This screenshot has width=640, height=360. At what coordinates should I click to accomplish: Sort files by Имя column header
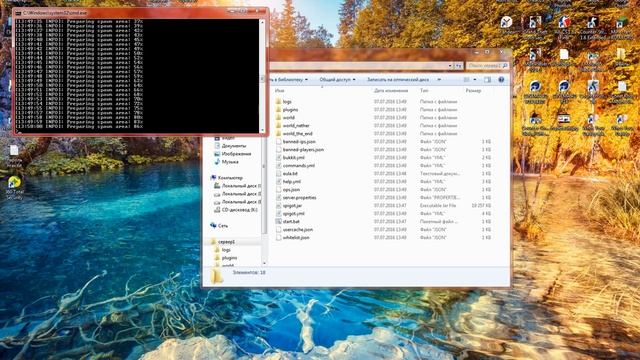click(x=280, y=91)
